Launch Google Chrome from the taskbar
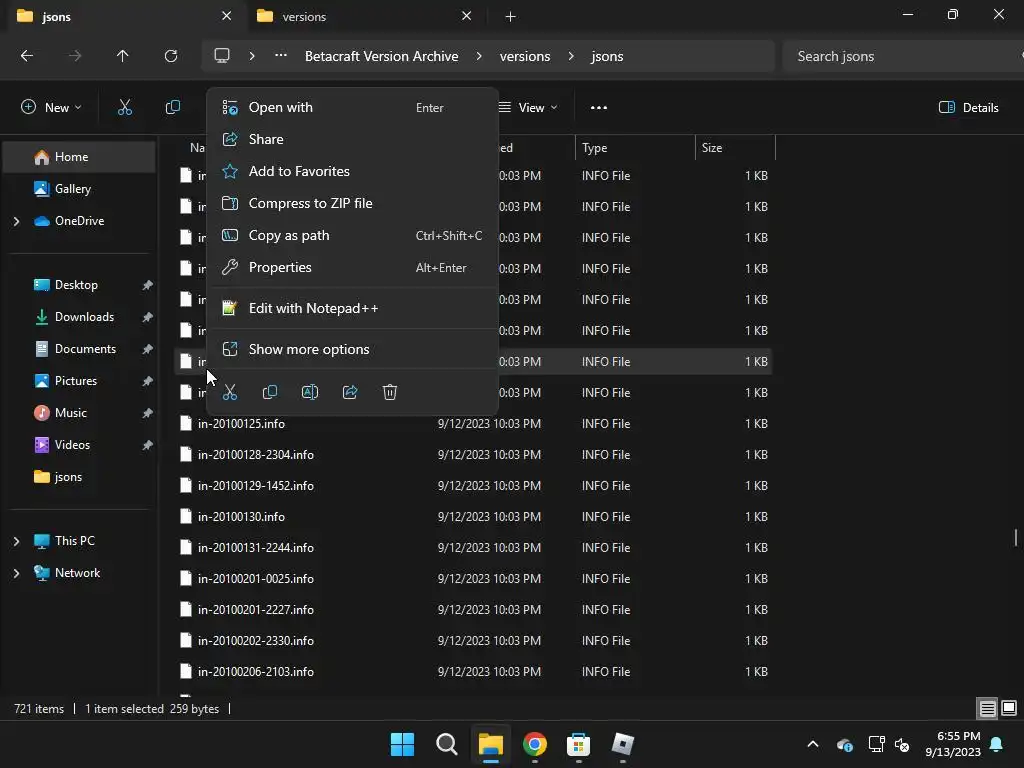The height and width of the screenshot is (768, 1024). [535, 744]
